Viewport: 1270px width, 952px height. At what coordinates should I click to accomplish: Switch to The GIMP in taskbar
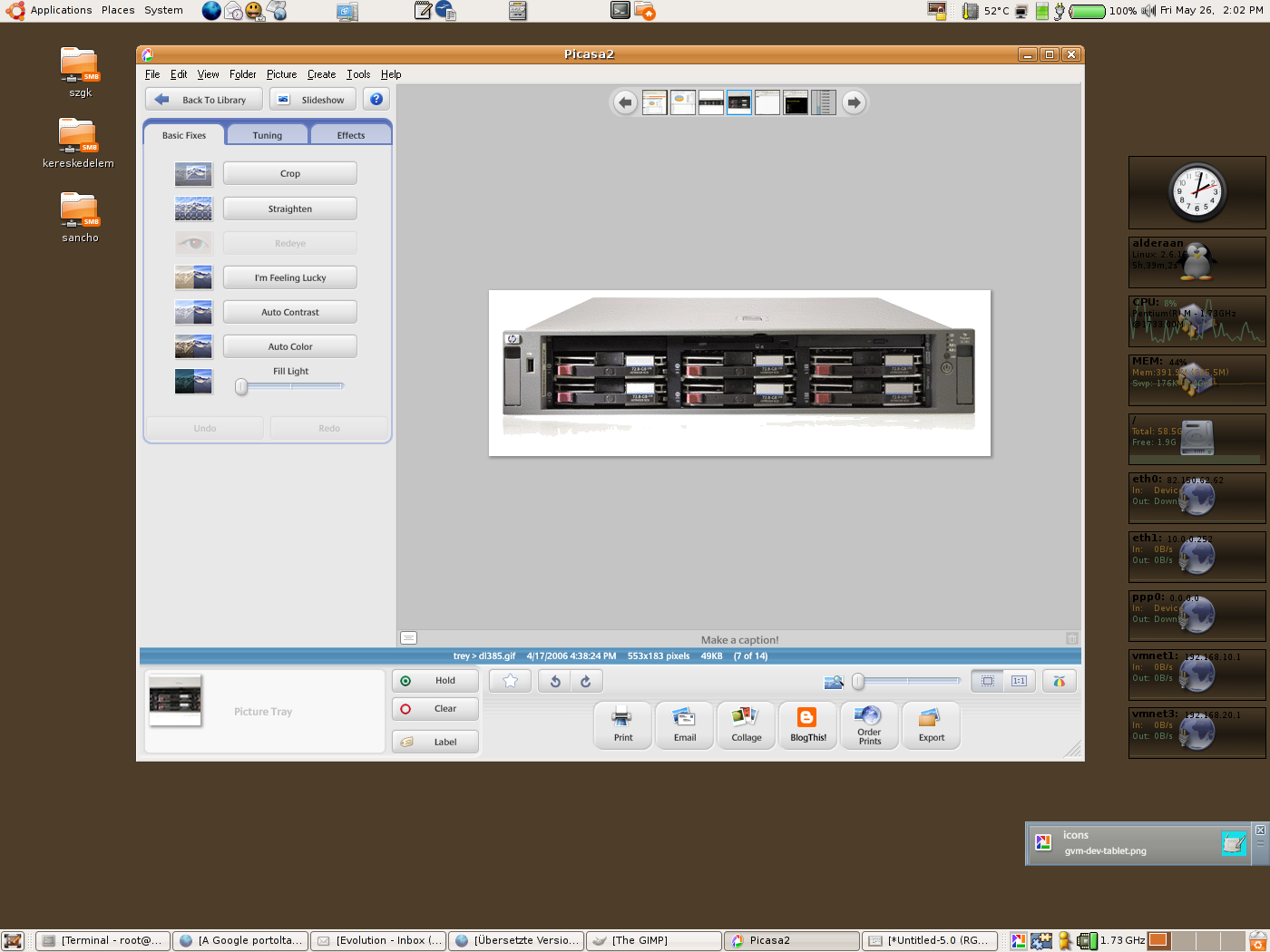pos(654,940)
